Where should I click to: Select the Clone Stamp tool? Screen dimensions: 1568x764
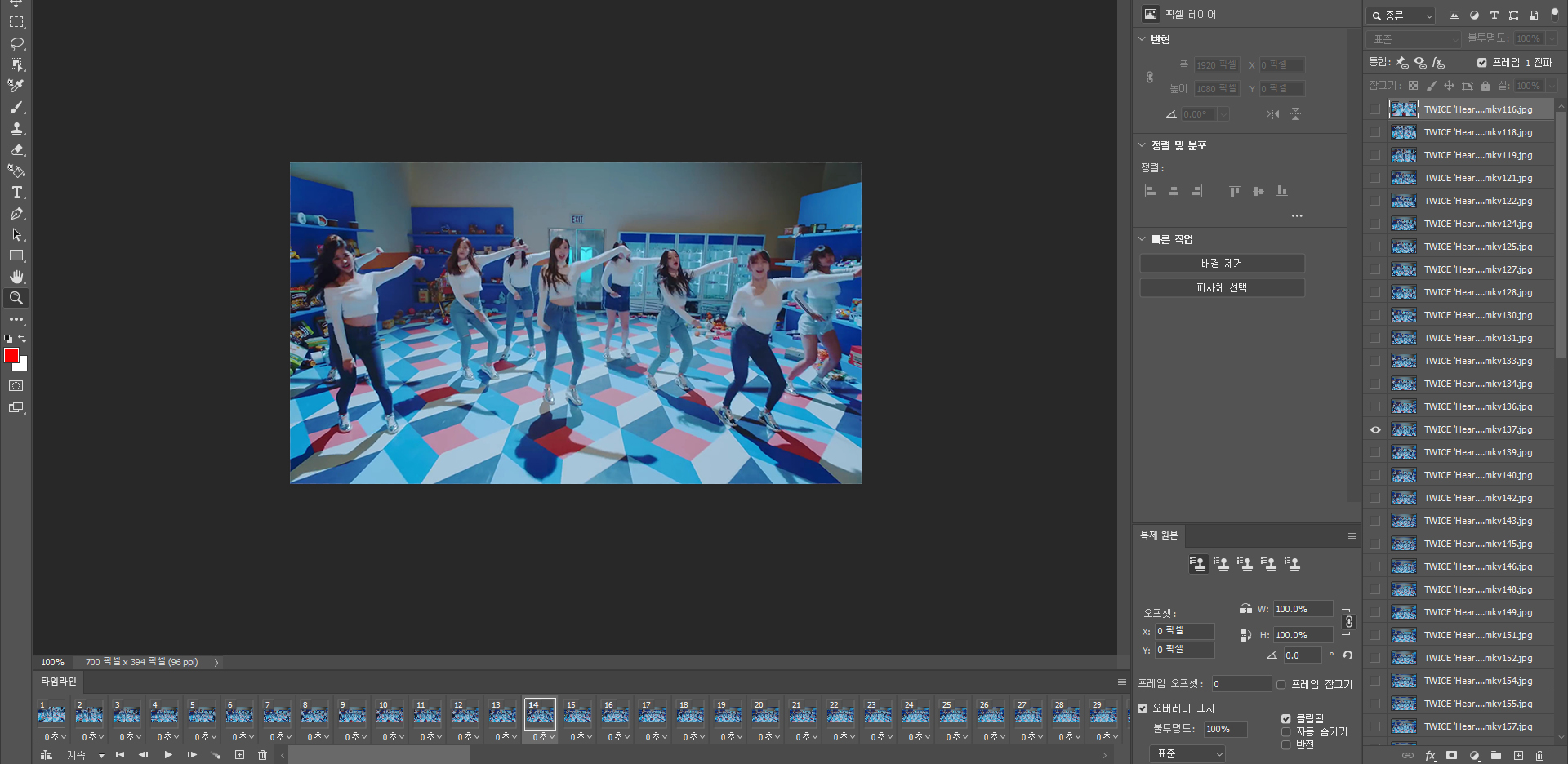[x=16, y=128]
